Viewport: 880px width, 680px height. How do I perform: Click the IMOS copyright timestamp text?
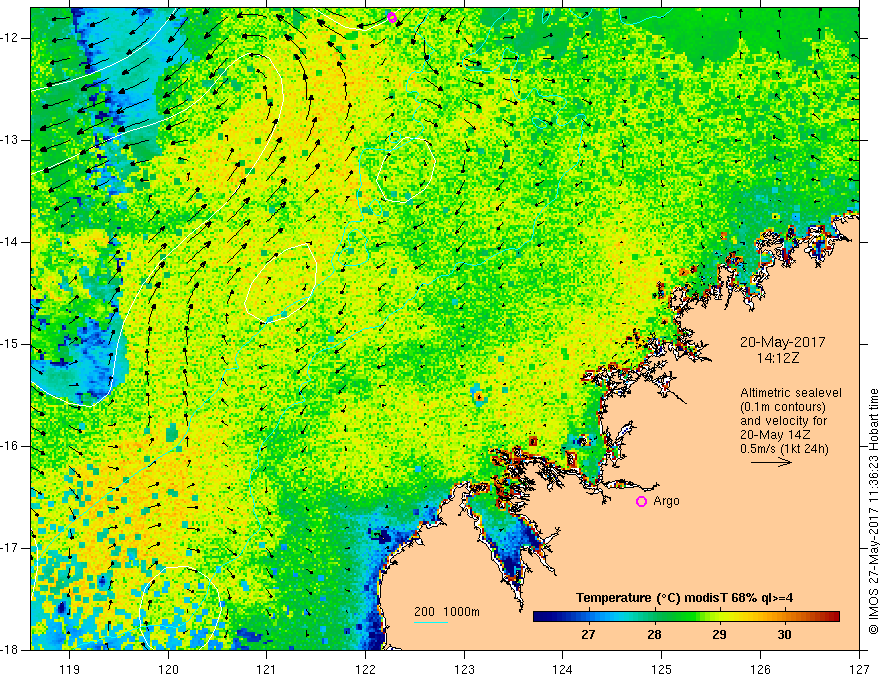[x=873, y=511]
